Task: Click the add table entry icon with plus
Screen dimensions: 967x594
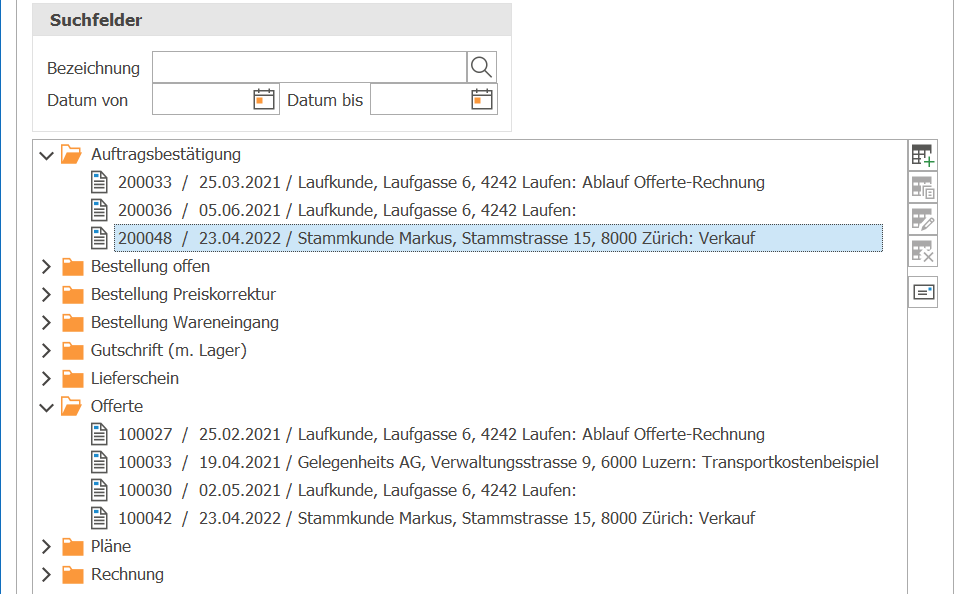Action: coord(923,155)
